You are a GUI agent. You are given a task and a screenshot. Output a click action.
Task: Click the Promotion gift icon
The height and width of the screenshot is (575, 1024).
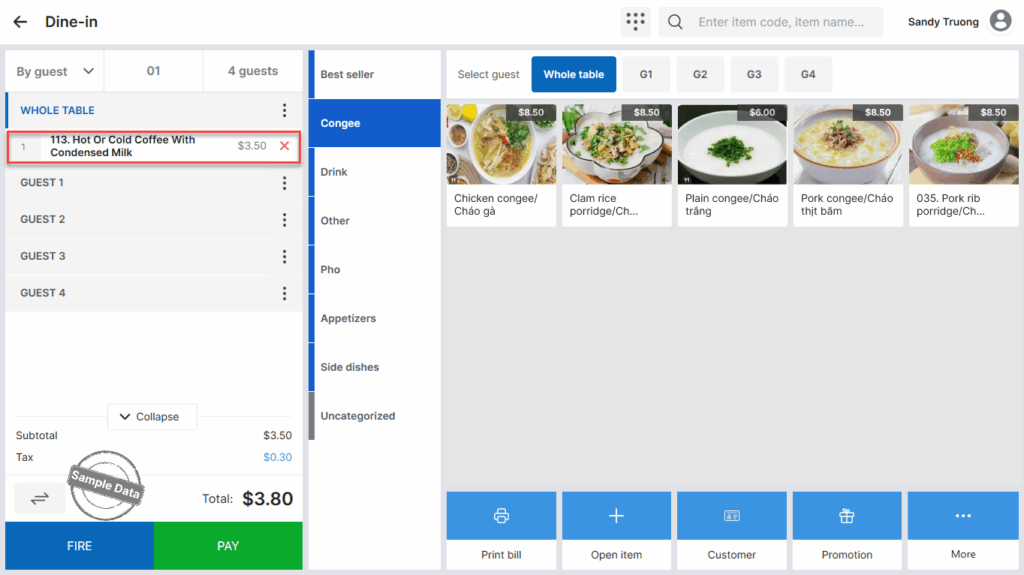coord(847,516)
